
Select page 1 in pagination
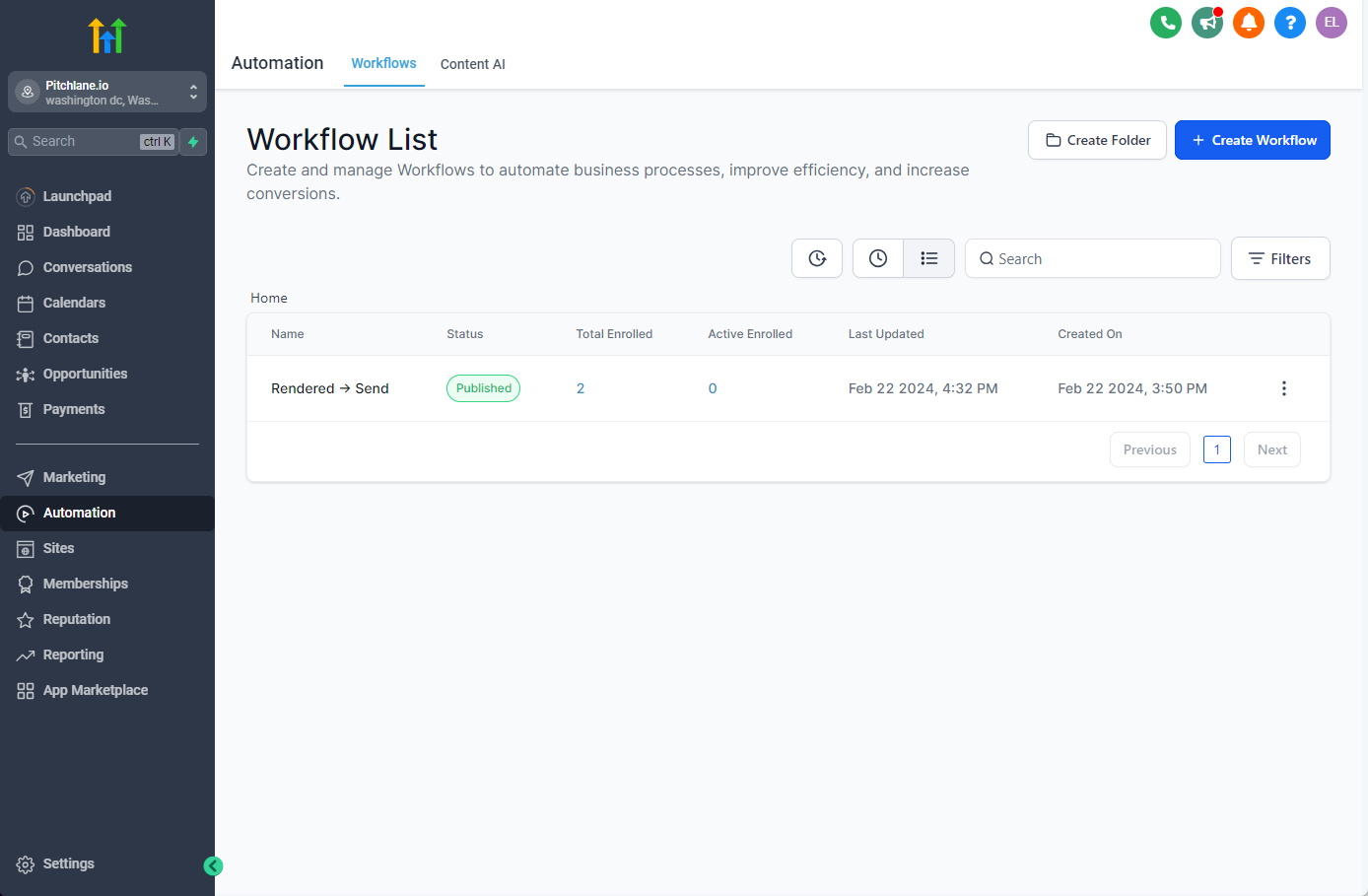pos(1217,449)
